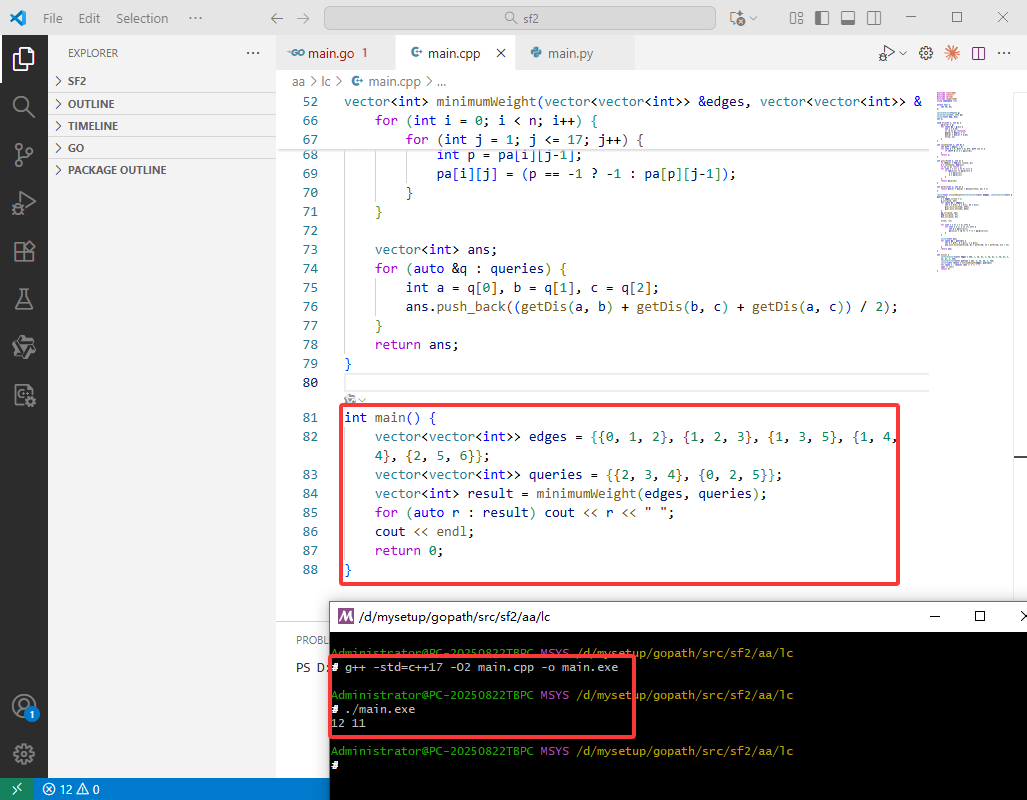Click the orange starburst icon in editor toolbar
Viewport: 1027px width, 800px height.
(952, 53)
